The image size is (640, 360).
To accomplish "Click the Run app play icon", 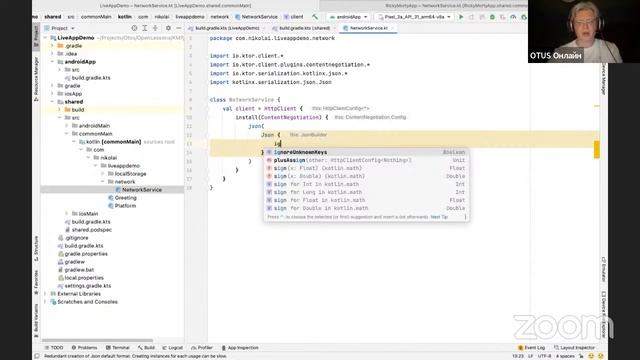I will (x=461, y=17).
